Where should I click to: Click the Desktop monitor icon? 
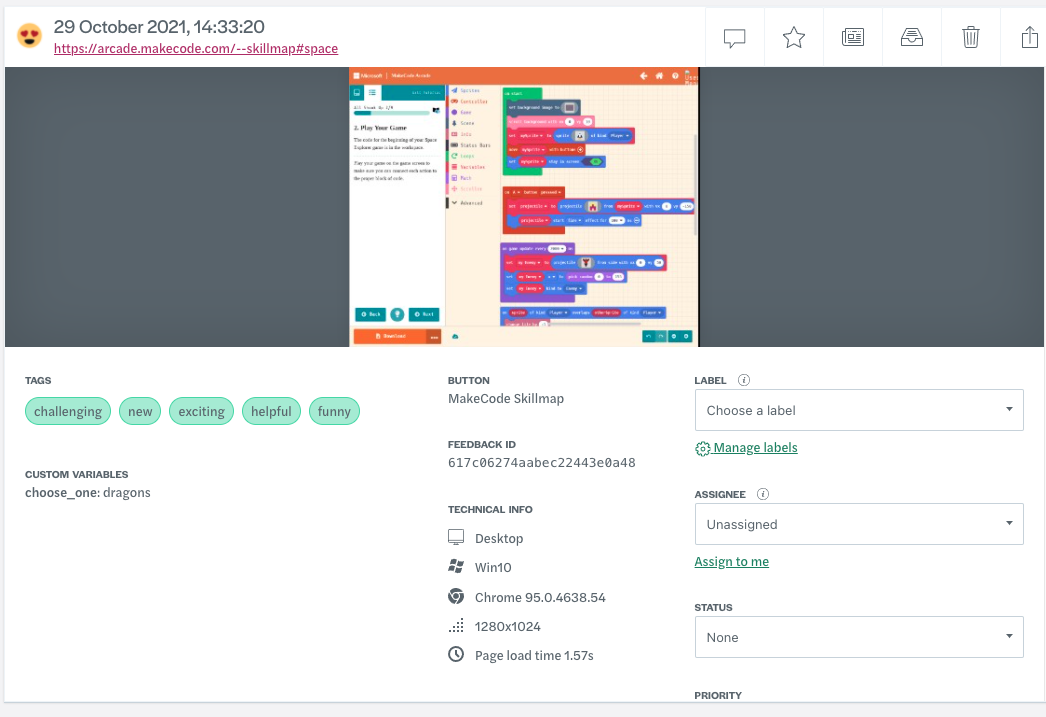point(456,538)
